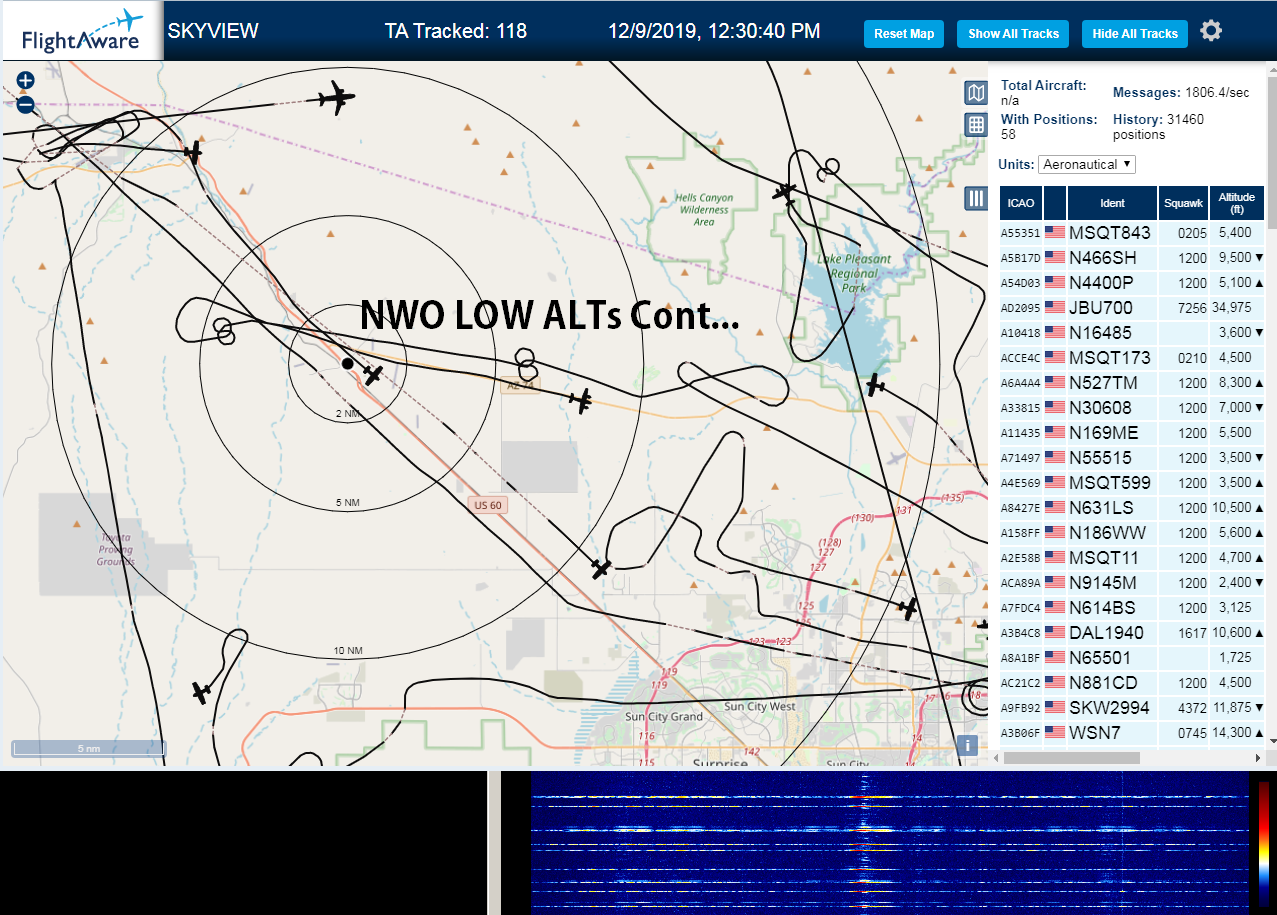Open settings gear icon
The image size is (1277, 915).
(1211, 31)
